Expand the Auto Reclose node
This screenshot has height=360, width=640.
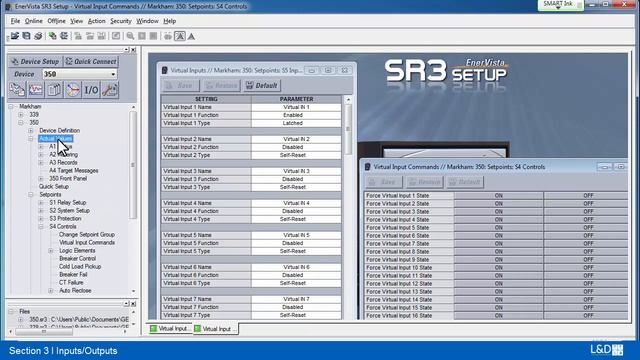point(51,291)
